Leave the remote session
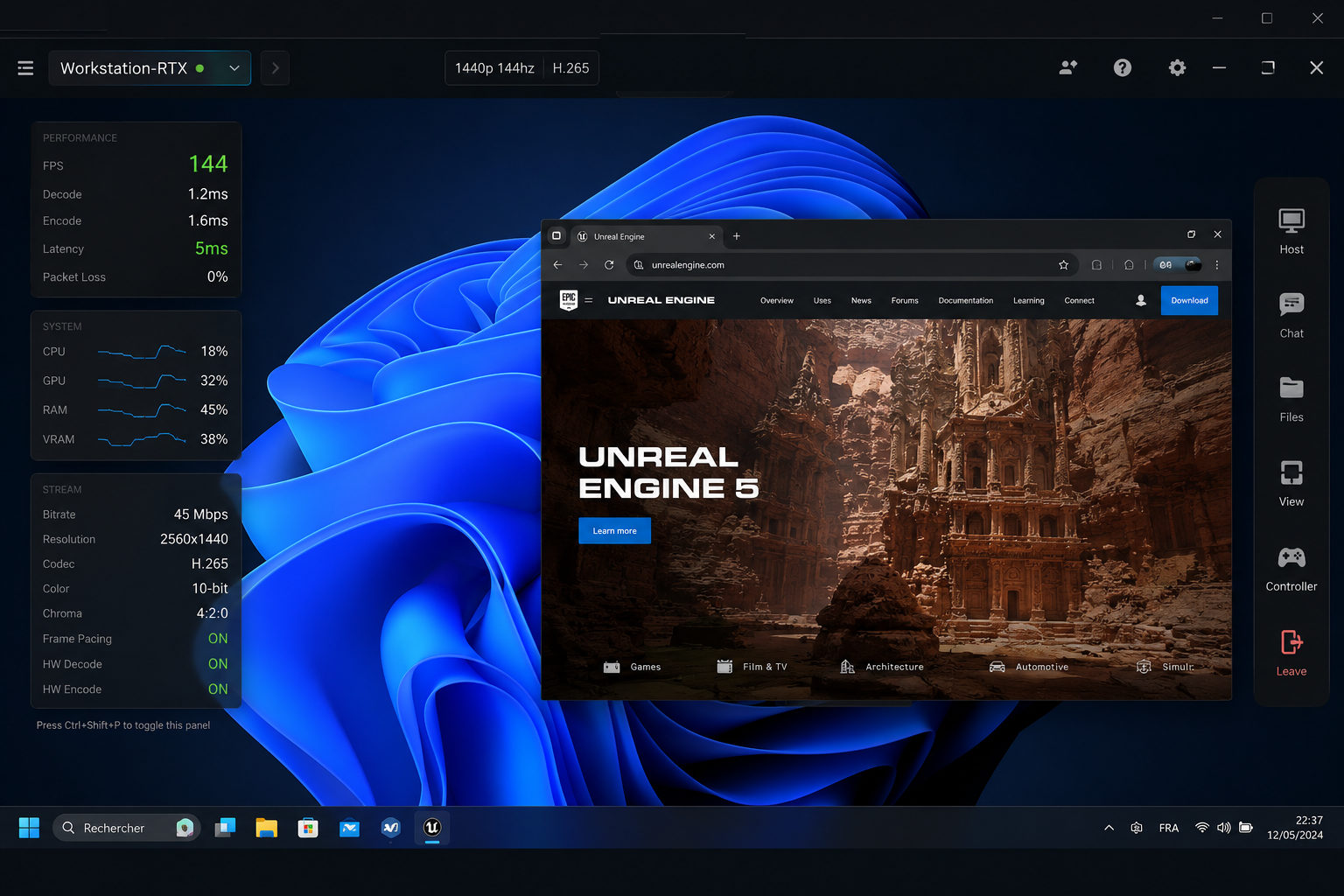The height and width of the screenshot is (896, 1344). click(x=1291, y=654)
